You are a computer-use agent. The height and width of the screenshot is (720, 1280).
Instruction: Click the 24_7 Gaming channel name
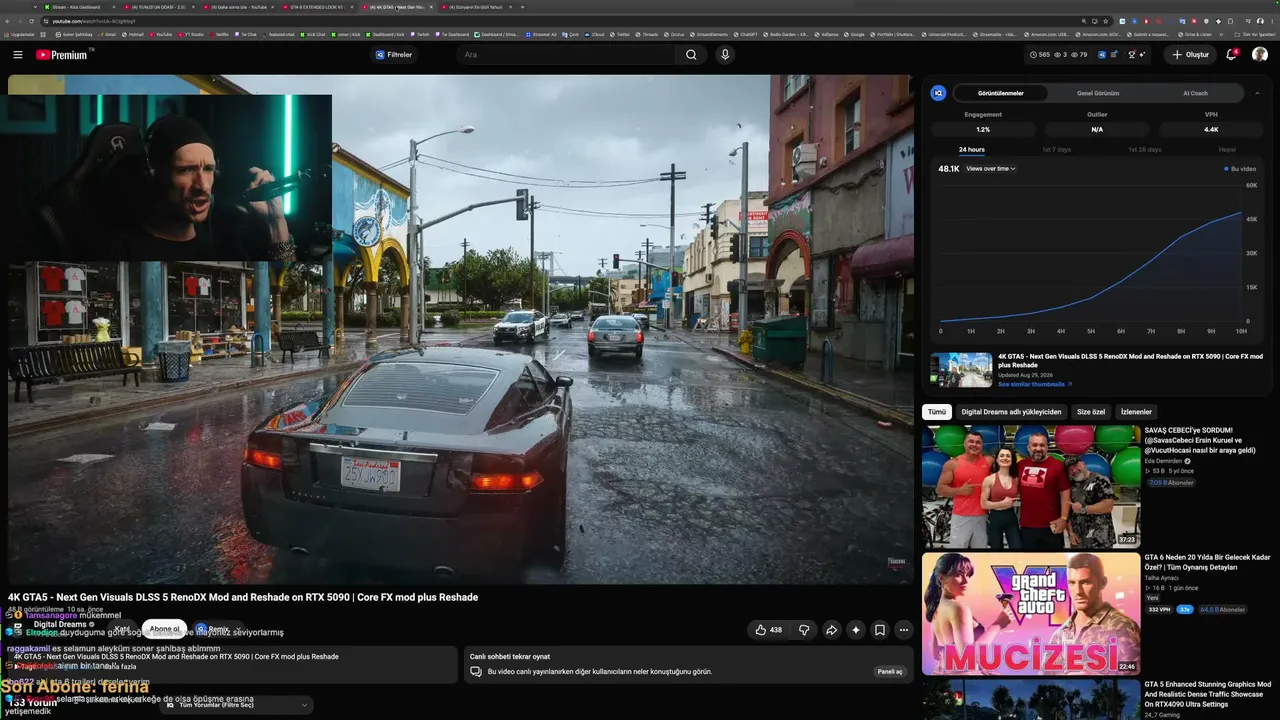[1163, 715]
